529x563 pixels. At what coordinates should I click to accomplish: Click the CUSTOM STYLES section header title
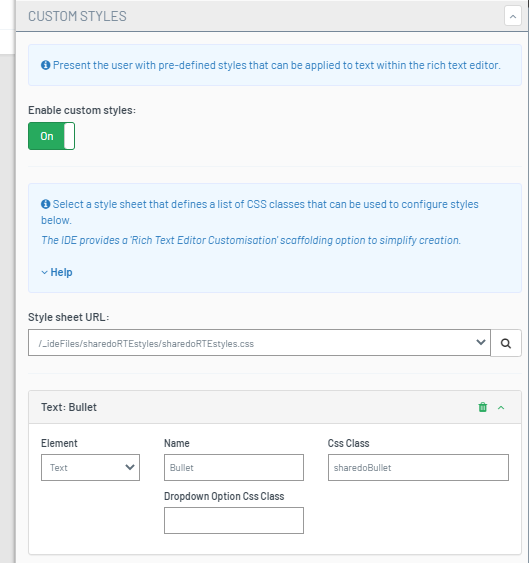(77, 16)
